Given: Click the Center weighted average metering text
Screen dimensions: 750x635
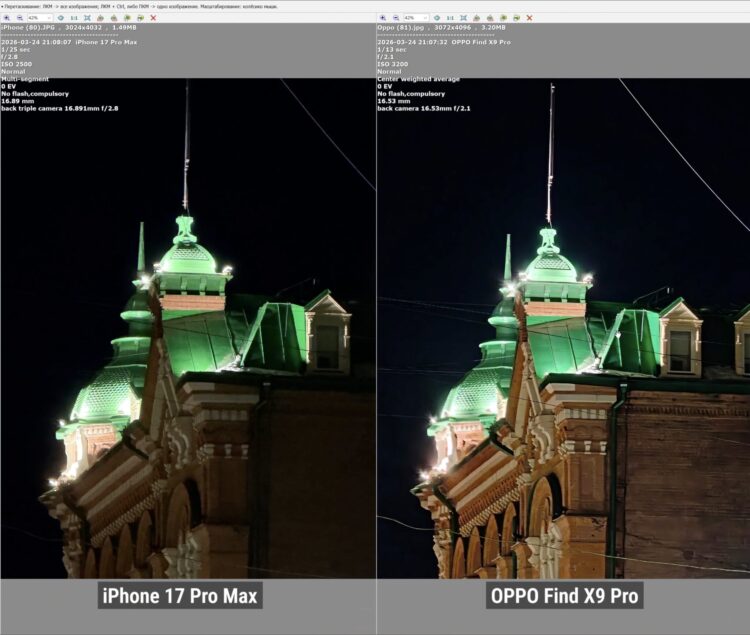Looking at the screenshot, I should [419, 79].
